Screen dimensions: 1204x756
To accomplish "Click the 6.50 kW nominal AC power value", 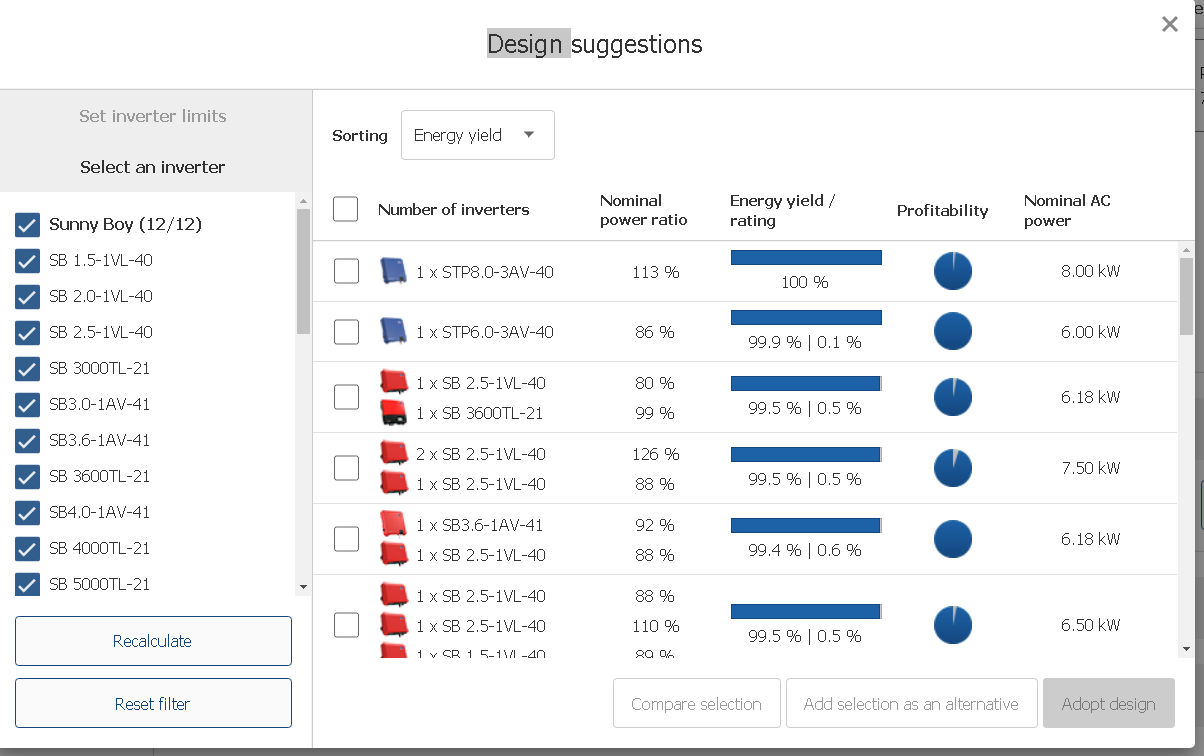I will click(x=1091, y=625).
